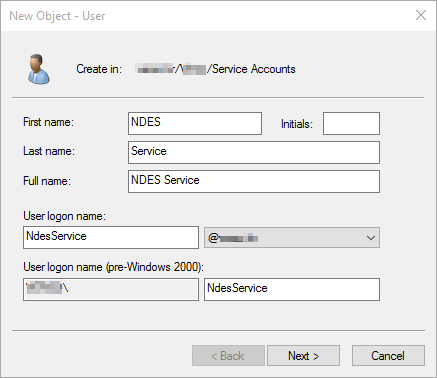Open the UPN suffix domain dropdown
Image resolution: width=437 pixels, height=378 pixels.
[292, 238]
